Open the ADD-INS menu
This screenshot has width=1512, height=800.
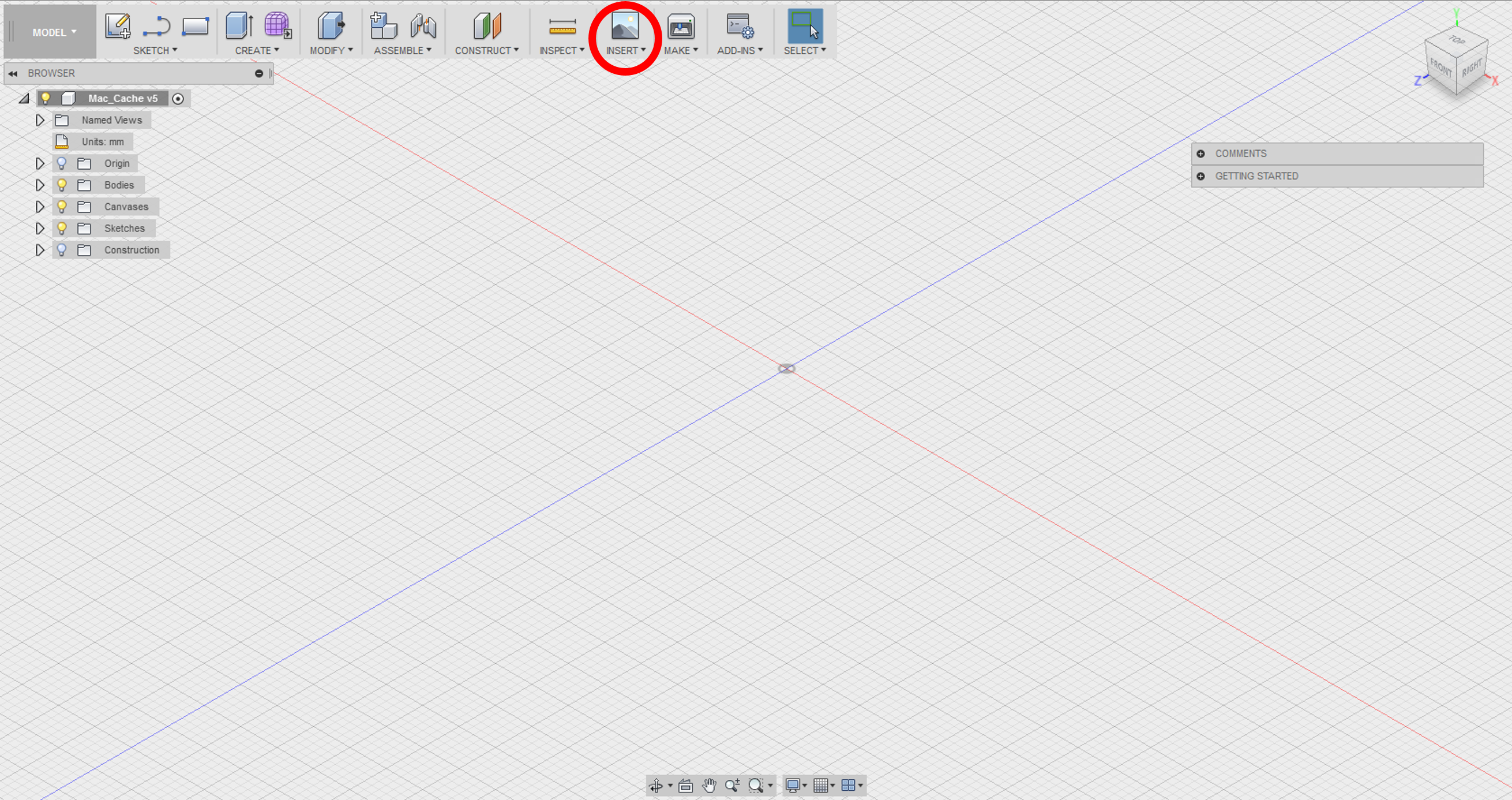(740, 51)
